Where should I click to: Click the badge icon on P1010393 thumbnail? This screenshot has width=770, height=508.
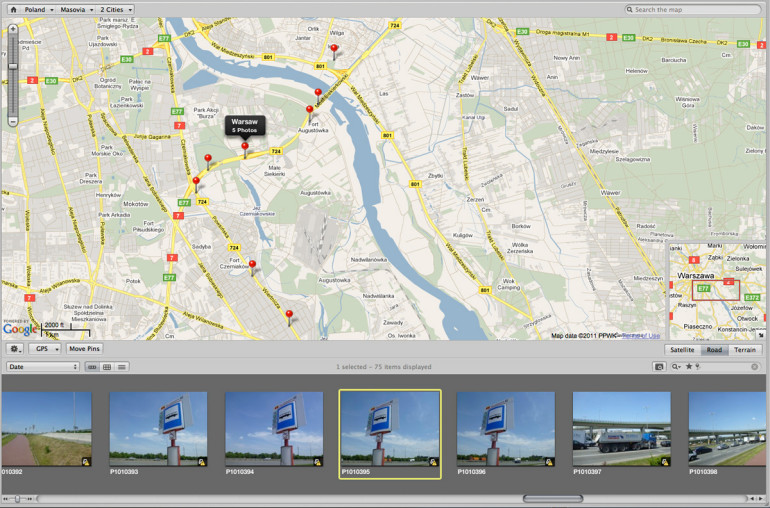click(x=201, y=462)
